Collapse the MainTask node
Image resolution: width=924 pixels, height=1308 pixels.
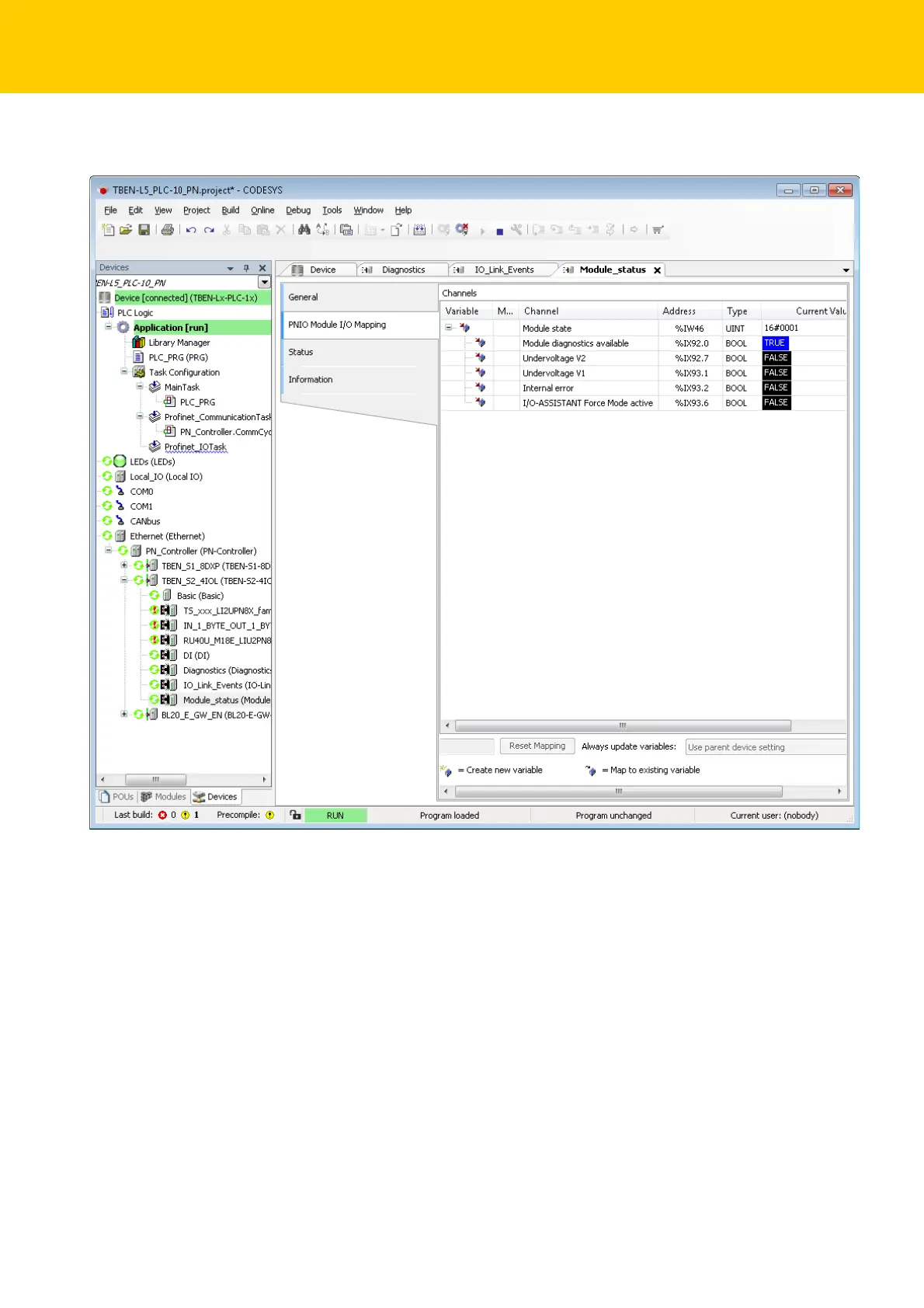tap(140, 387)
